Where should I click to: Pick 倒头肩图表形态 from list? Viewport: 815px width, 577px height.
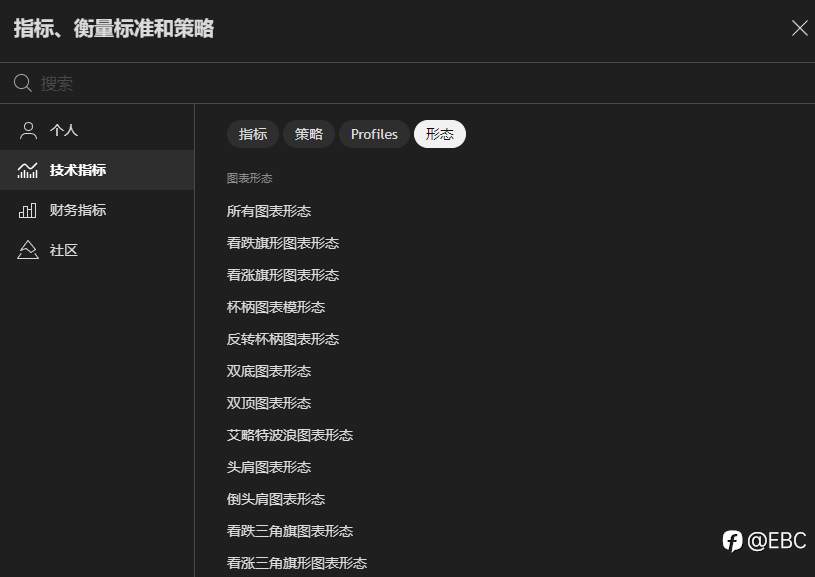[x=276, y=500]
